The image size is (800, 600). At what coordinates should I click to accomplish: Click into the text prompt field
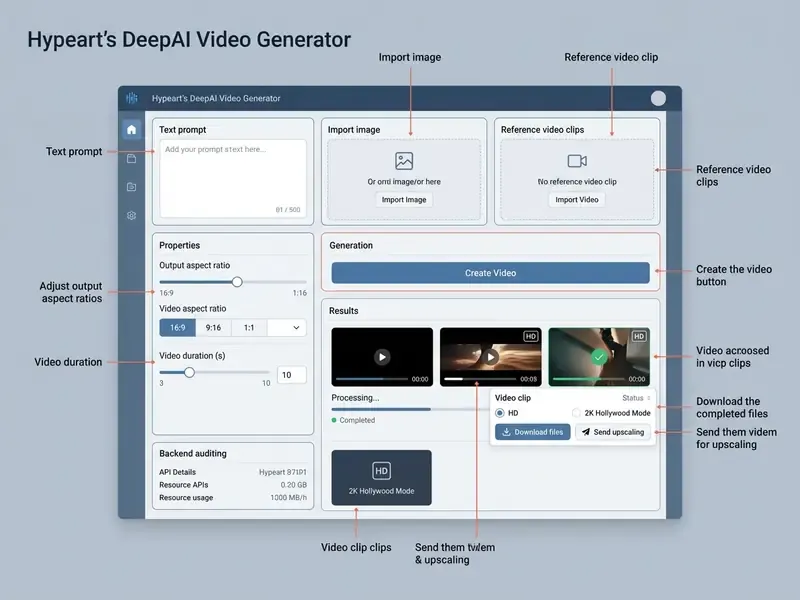click(x=233, y=179)
